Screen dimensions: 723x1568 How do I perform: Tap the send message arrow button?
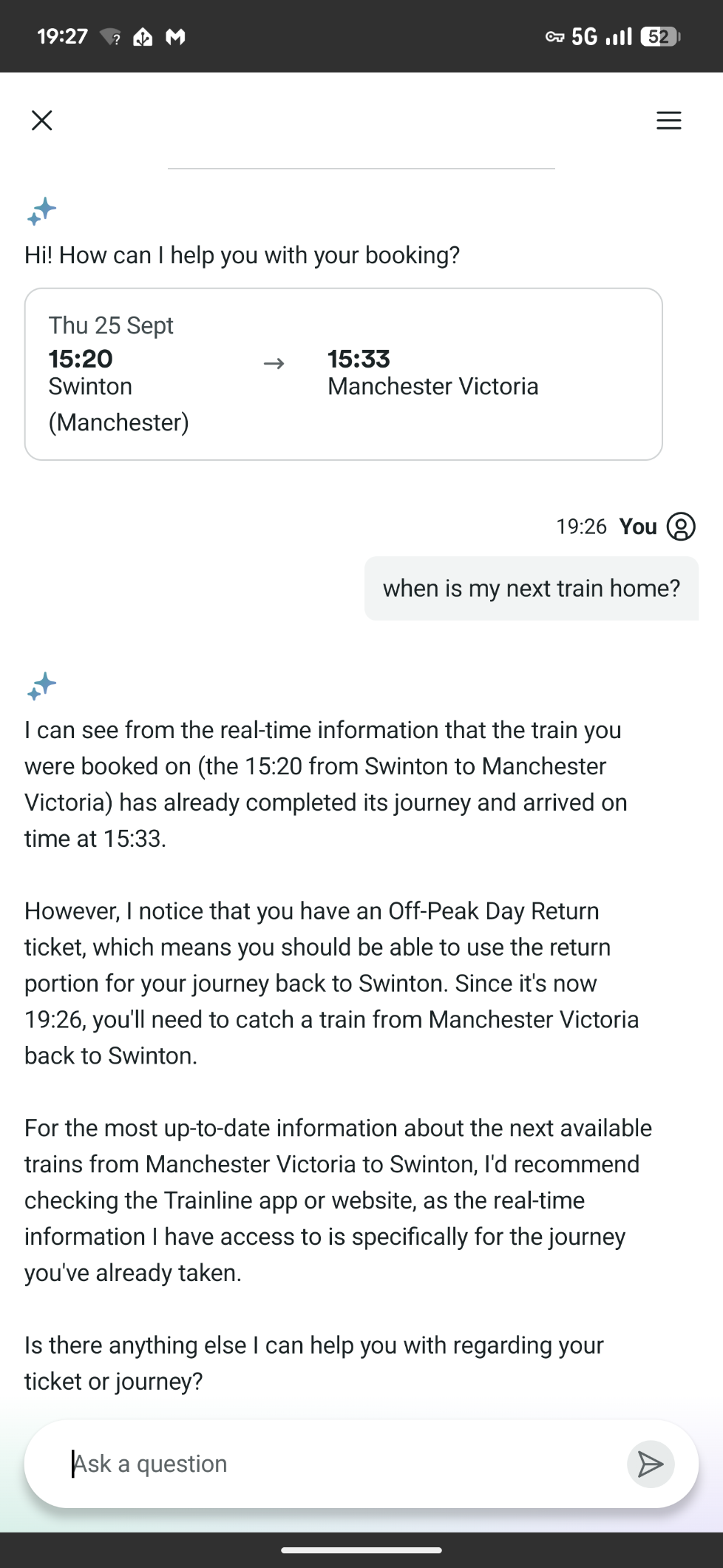(x=650, y=1464)
